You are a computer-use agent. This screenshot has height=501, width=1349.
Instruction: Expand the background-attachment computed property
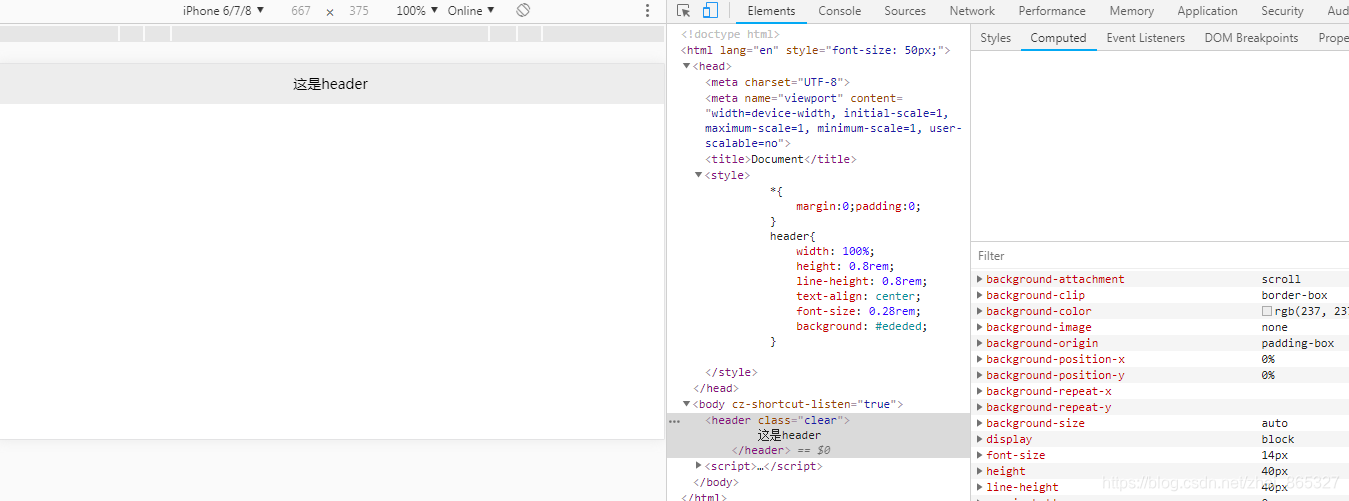980,280
